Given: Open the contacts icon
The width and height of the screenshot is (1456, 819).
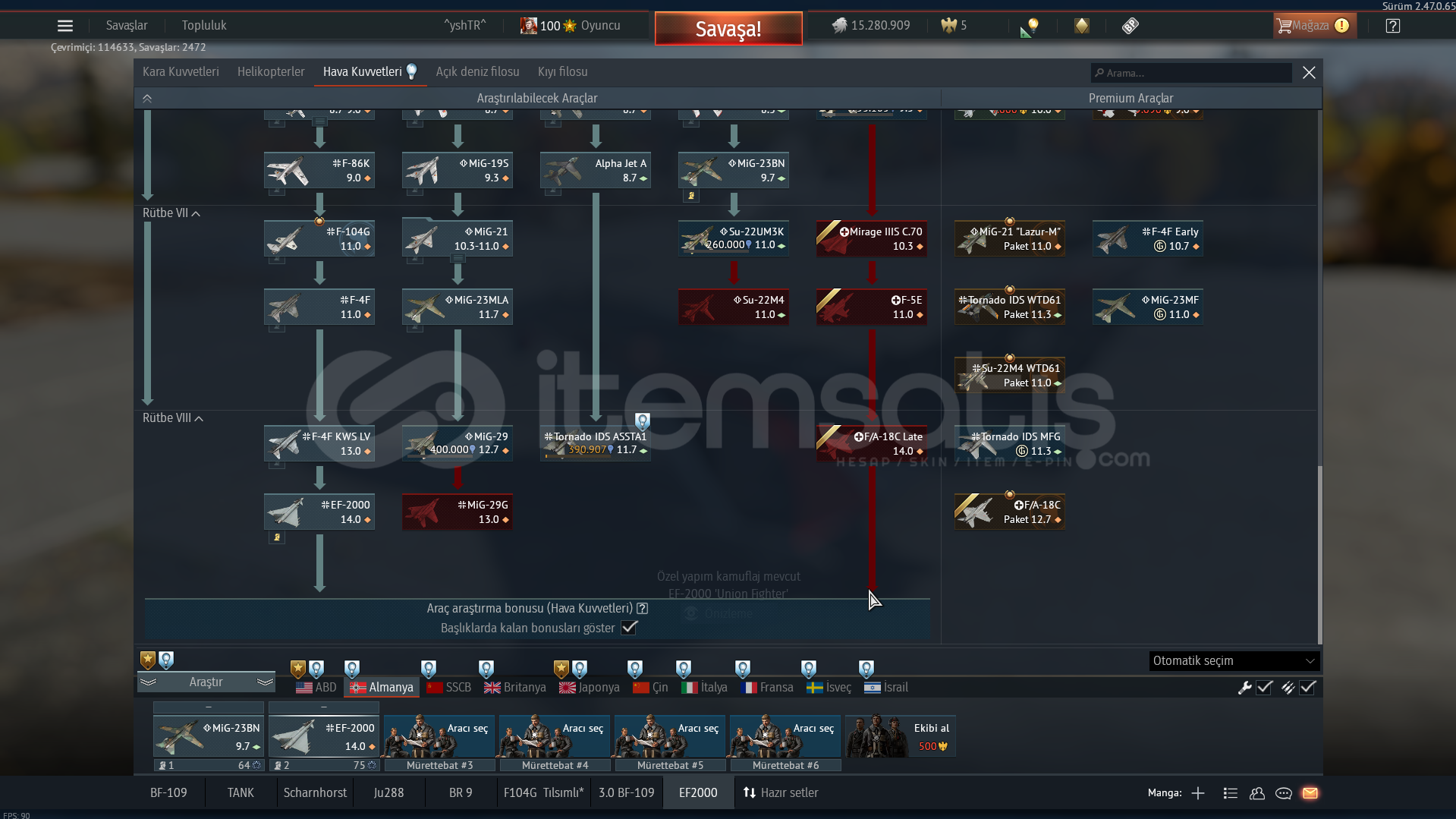Looking at the screenshot, I should (x=1257, y=793).
